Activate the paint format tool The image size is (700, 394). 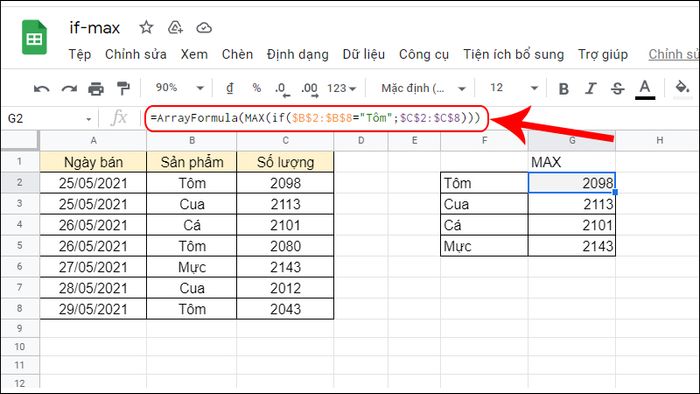pos(123,88)
